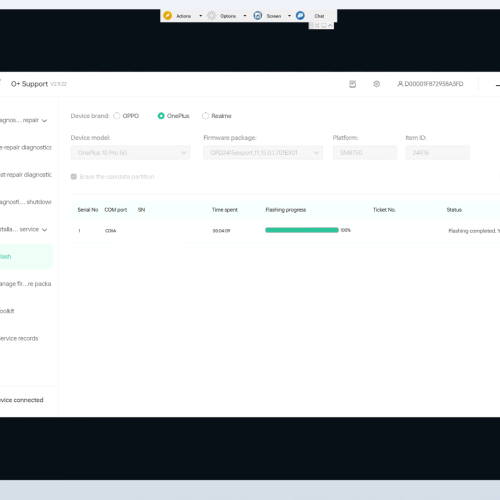Click the Ticket No. column header

pyautogui.click(x=384, y=210)
